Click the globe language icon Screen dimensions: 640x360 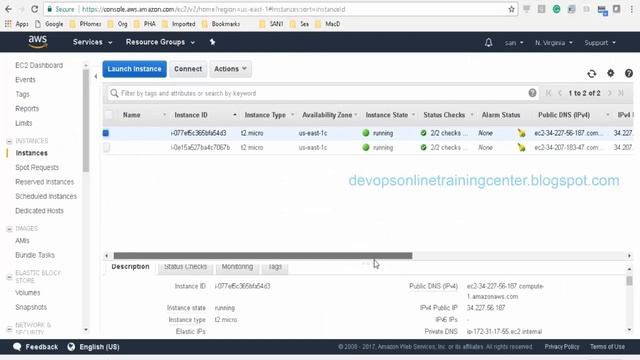click(x=71, y=347)
